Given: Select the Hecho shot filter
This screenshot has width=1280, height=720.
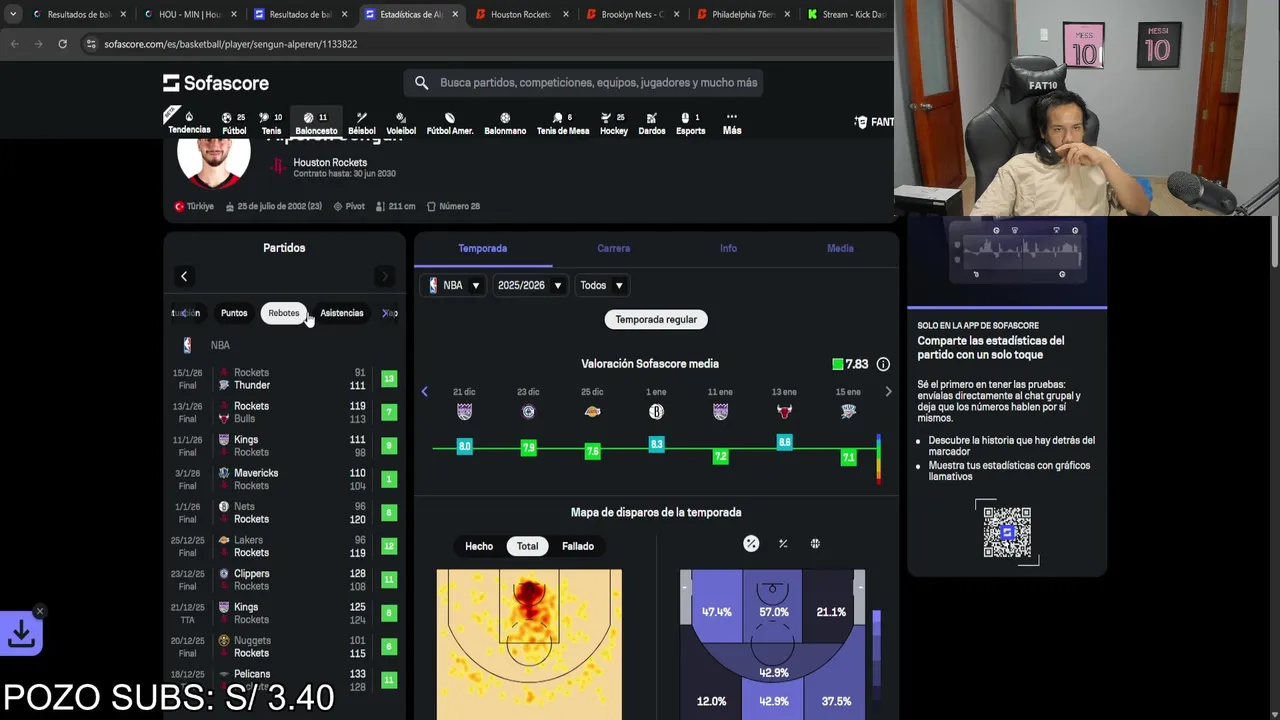Looking at the screenshot, I should pos(479,546).
